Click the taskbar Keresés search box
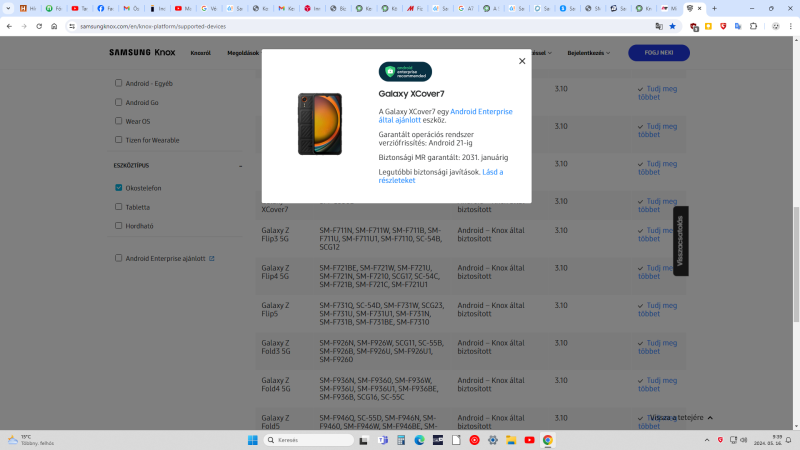This screenshot has height=450, width=800. tap(309, 440)
